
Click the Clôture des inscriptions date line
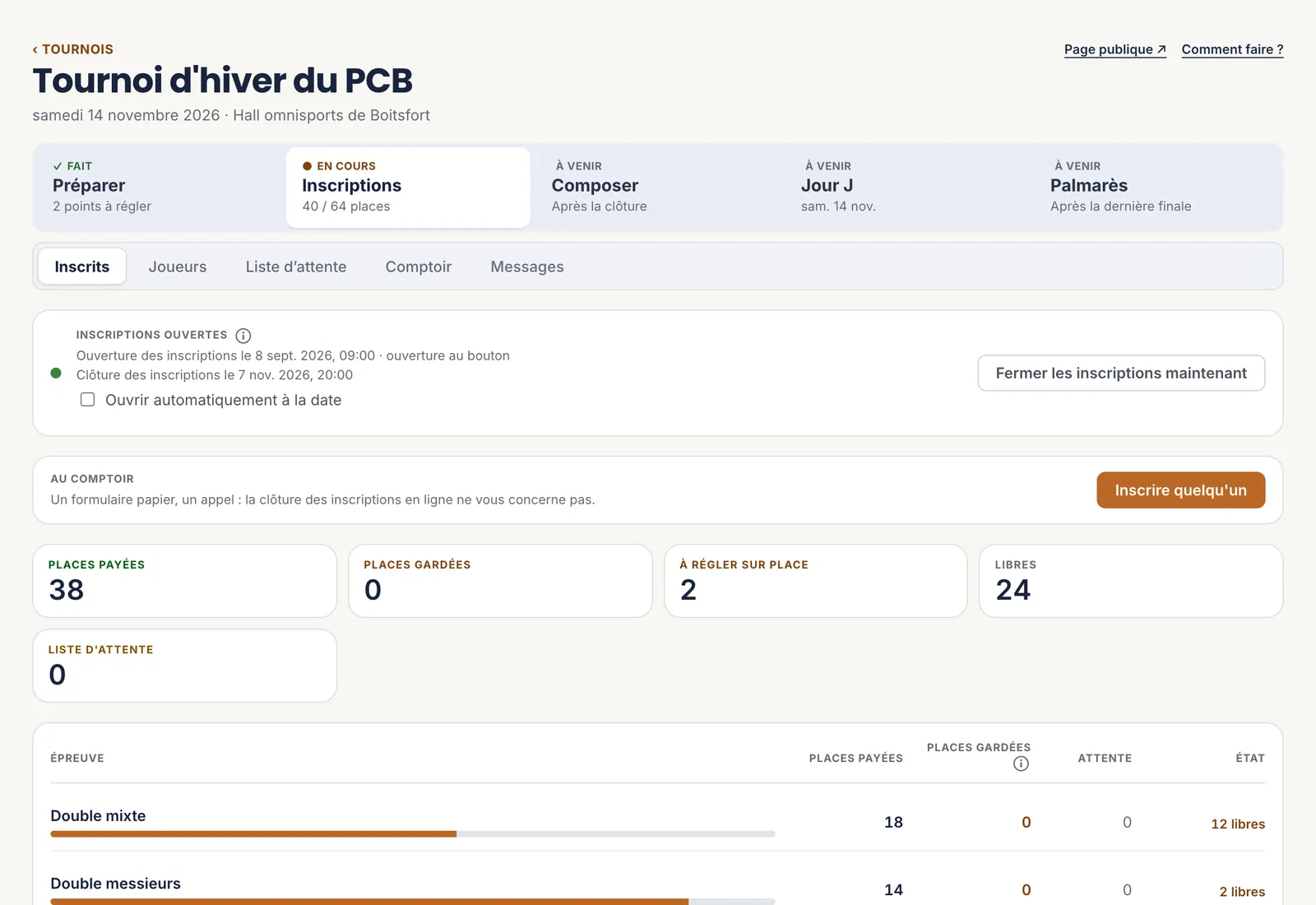215,375
